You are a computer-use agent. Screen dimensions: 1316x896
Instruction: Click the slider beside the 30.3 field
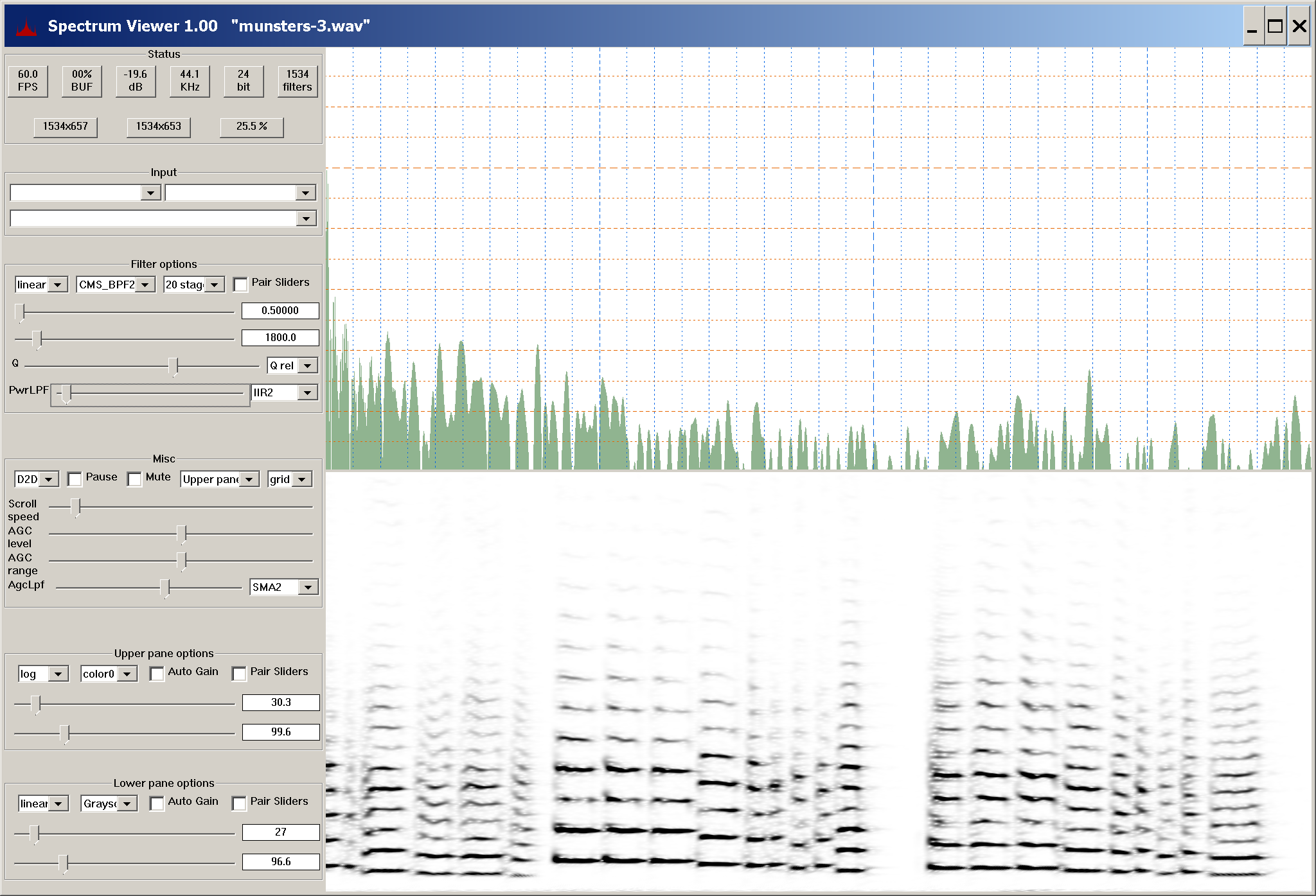124,705
